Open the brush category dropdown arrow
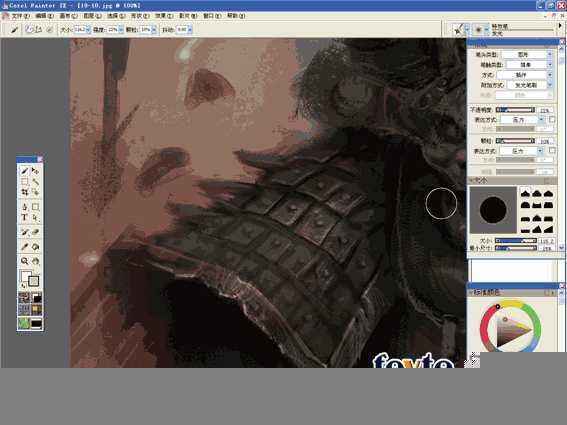The image size is (567, 425). [467, 30]
